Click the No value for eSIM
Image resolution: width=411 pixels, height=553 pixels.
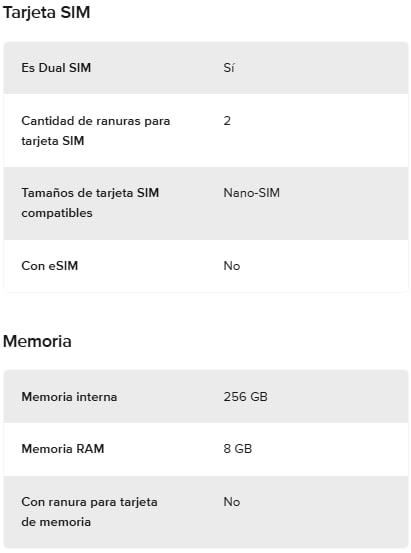(232, 266)
